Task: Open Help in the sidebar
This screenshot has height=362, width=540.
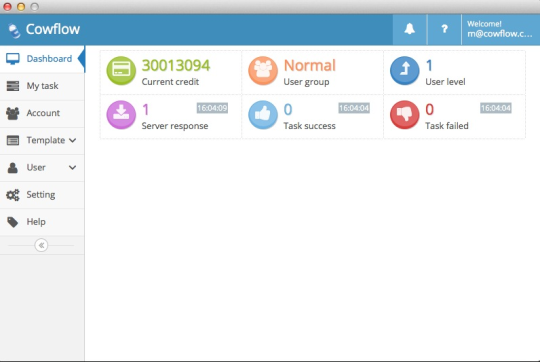Action: click(42, 222)
